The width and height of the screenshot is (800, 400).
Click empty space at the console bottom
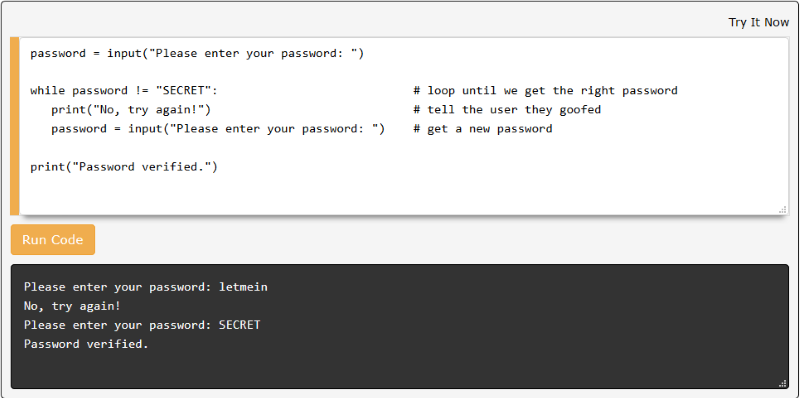point(400,370)
